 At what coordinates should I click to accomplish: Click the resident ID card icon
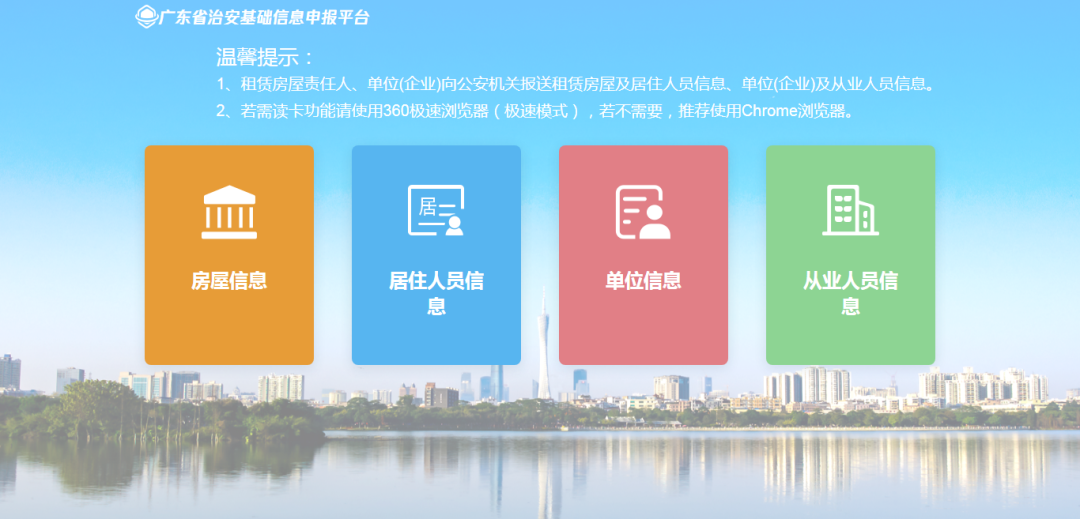coord(436,211)
